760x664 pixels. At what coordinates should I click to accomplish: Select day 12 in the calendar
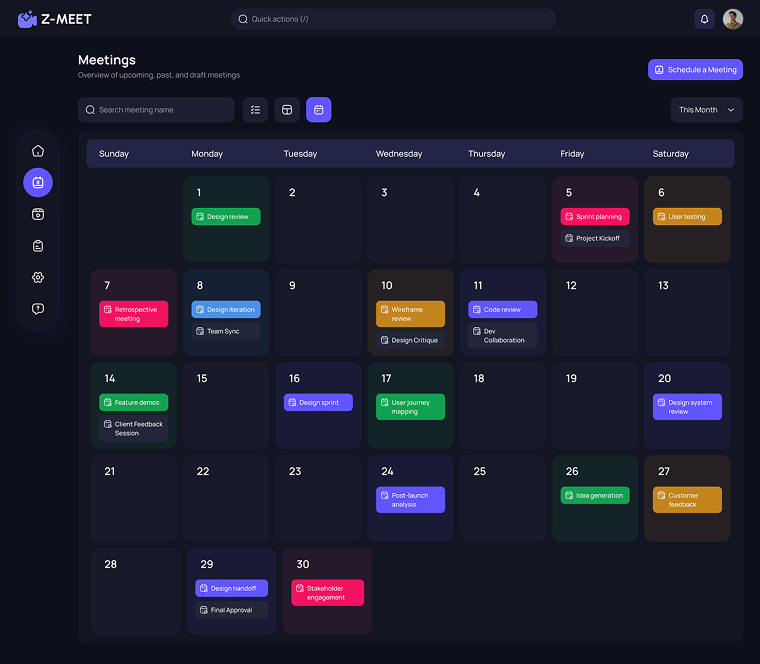click(595, 313)
